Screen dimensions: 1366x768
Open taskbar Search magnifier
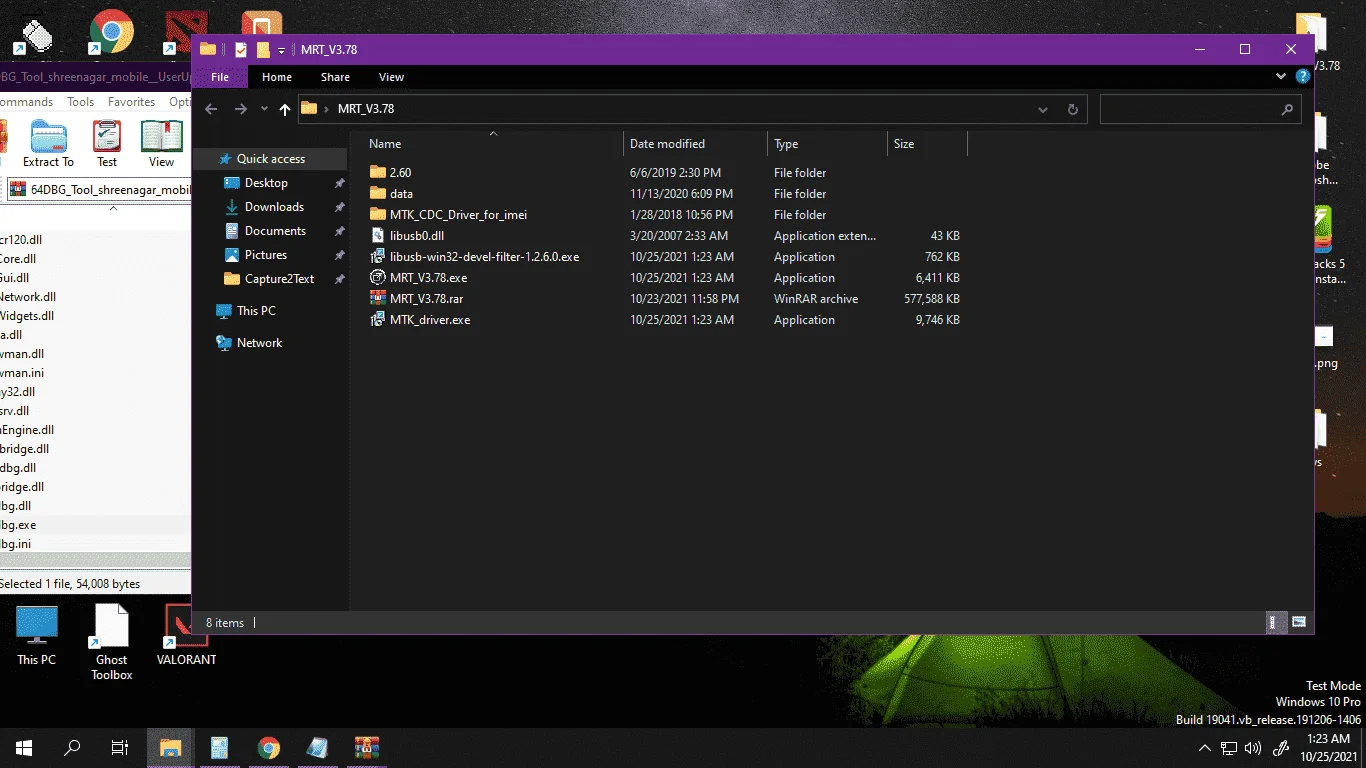coord(72,747)
